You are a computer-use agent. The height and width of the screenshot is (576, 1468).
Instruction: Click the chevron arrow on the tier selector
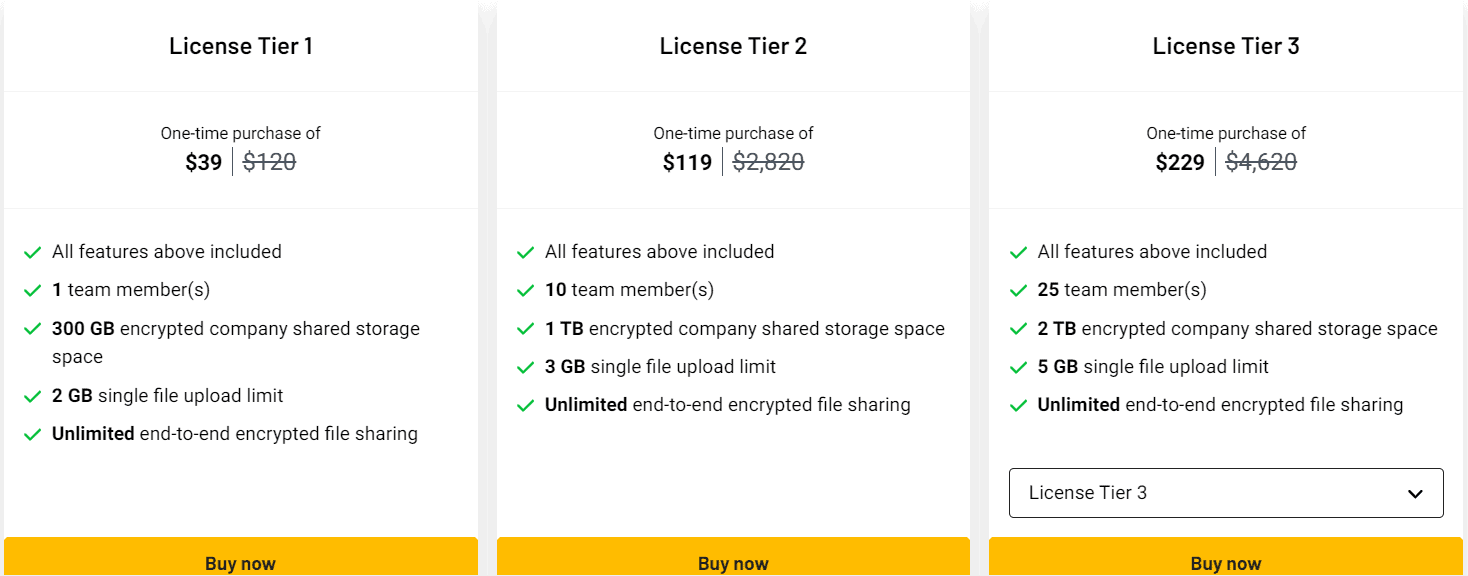(x=1414, y=493)
